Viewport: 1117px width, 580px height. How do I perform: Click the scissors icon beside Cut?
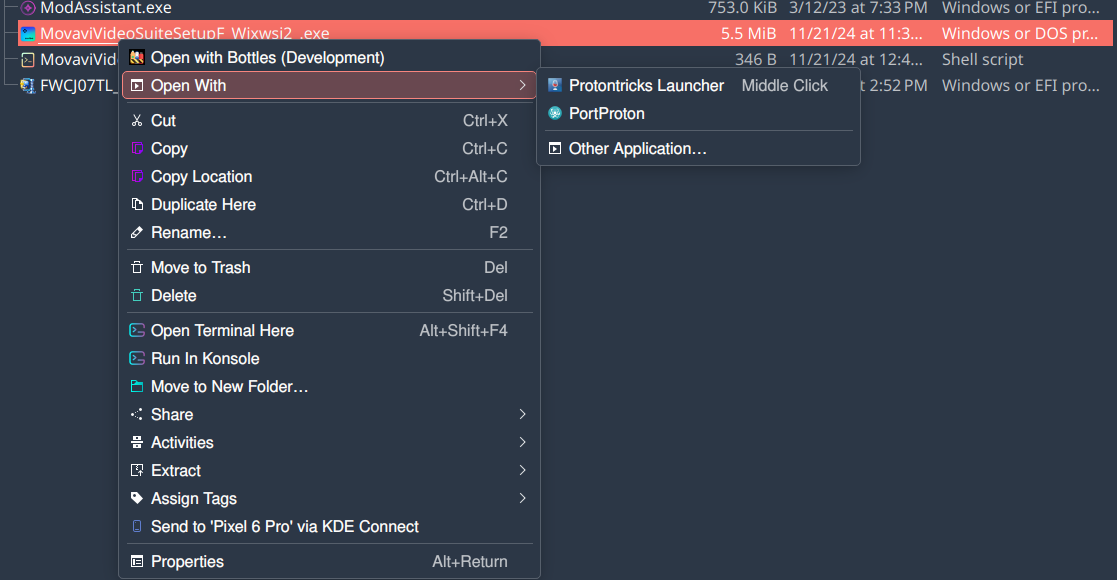tap(137, 120)
